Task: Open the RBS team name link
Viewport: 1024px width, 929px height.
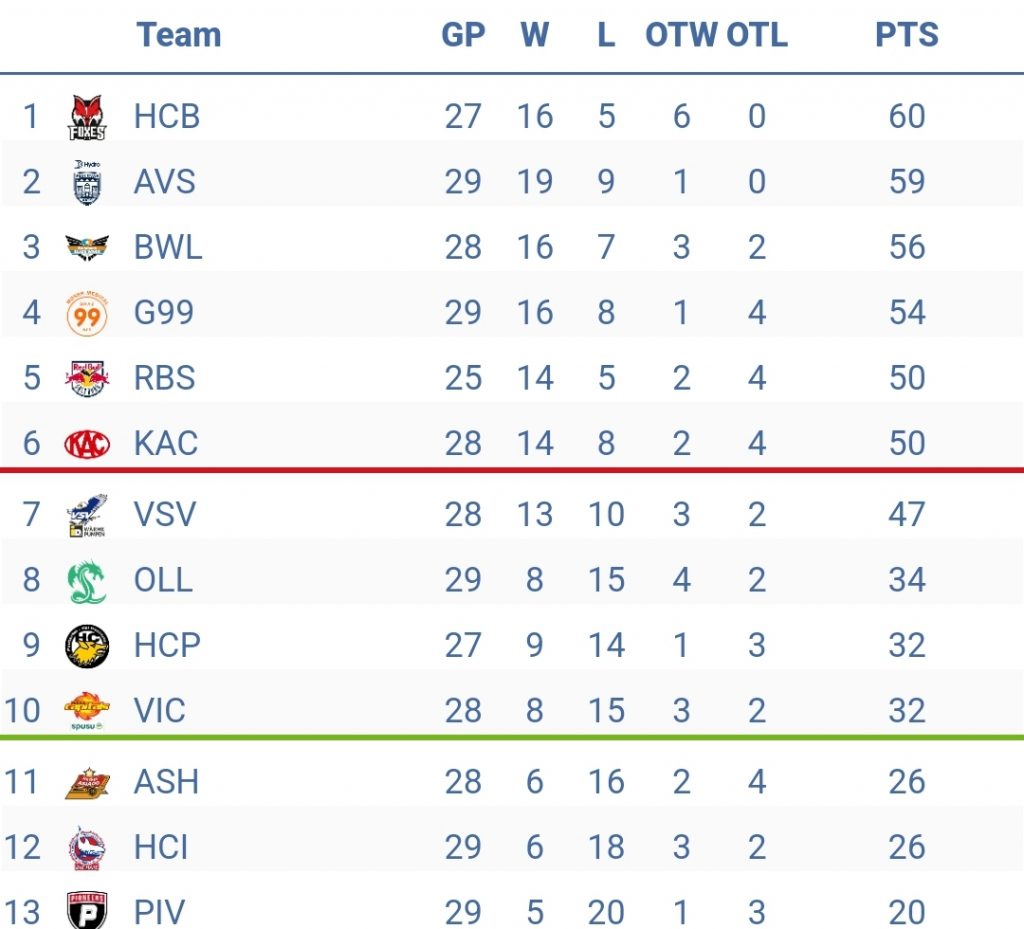Action: coord(165,378)
